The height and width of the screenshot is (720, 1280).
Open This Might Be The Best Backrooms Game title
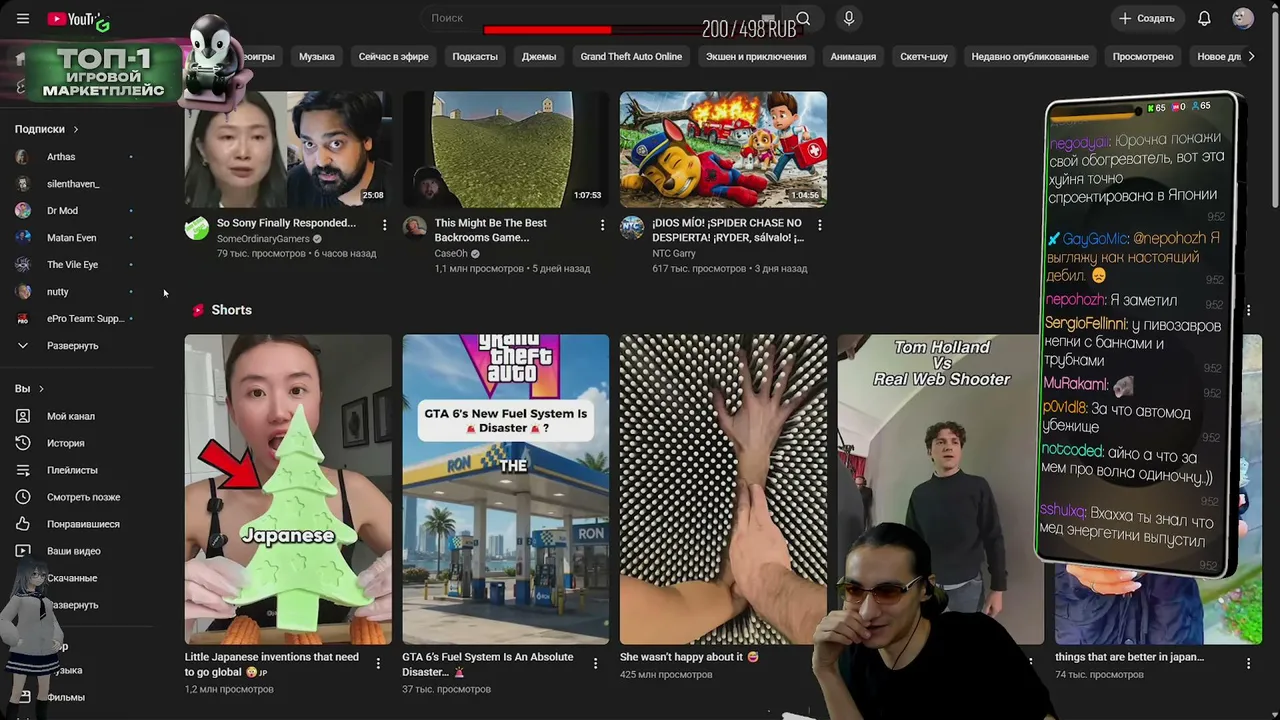click(x=491, y=230)
